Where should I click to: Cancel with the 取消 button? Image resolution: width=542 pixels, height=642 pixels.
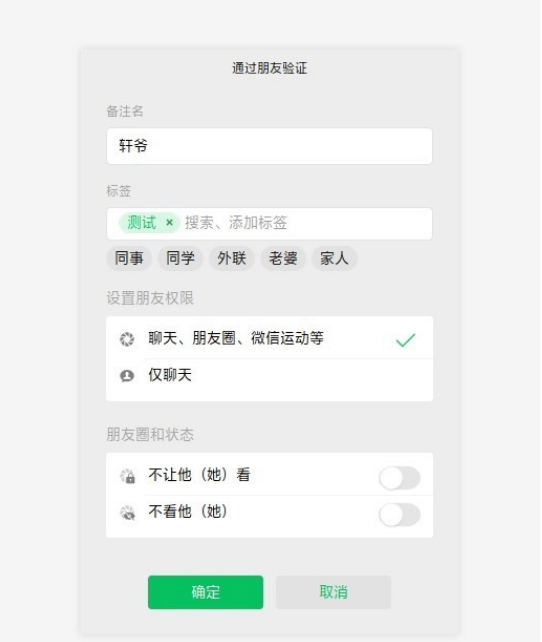(x=333, y=592)
